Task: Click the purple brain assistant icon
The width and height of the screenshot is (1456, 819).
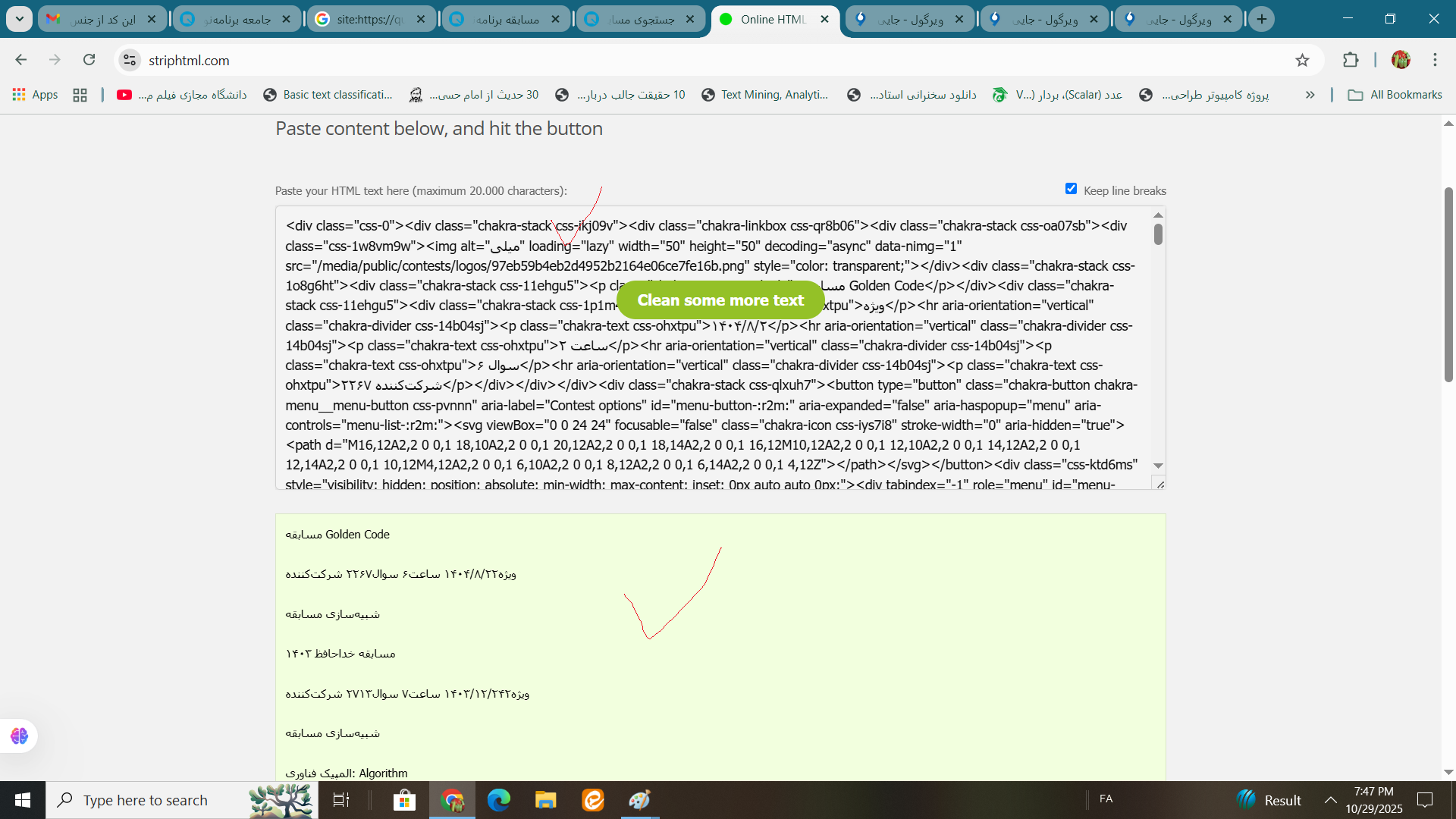Action: (x=19, y=736)
